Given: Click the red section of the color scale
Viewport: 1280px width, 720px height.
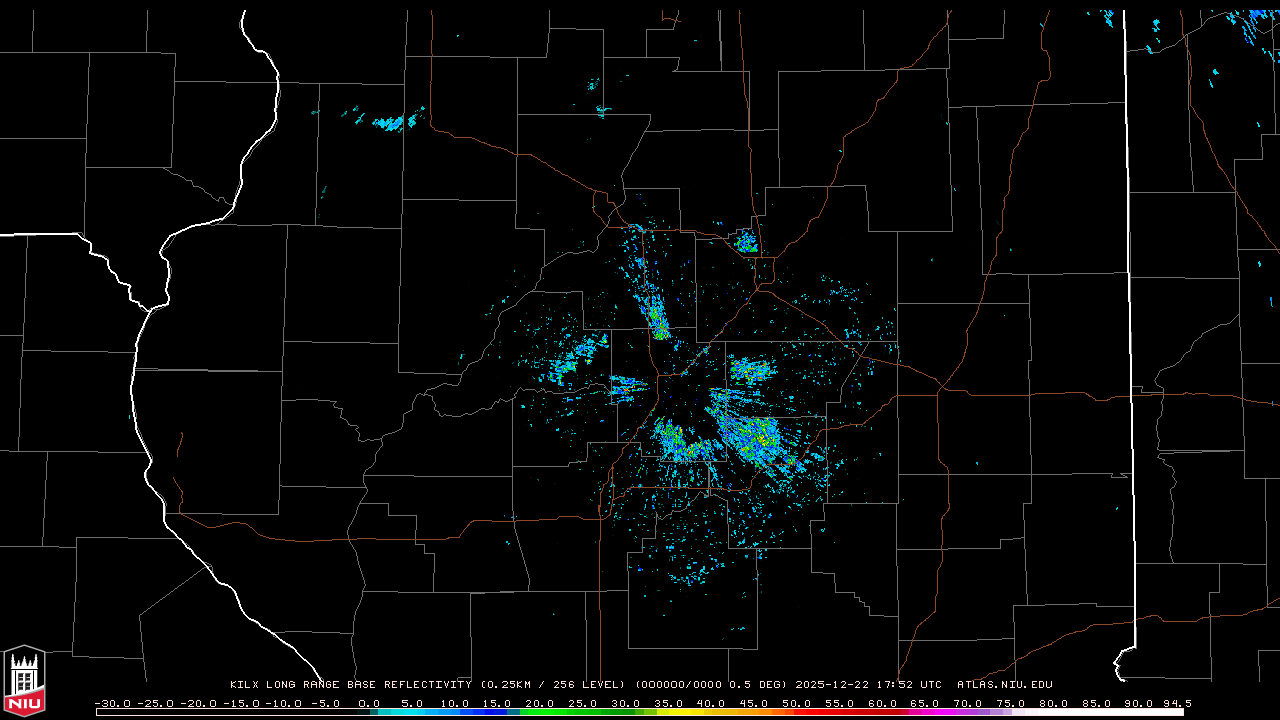Looking at the screenshot, I should [x=840, y=712].
